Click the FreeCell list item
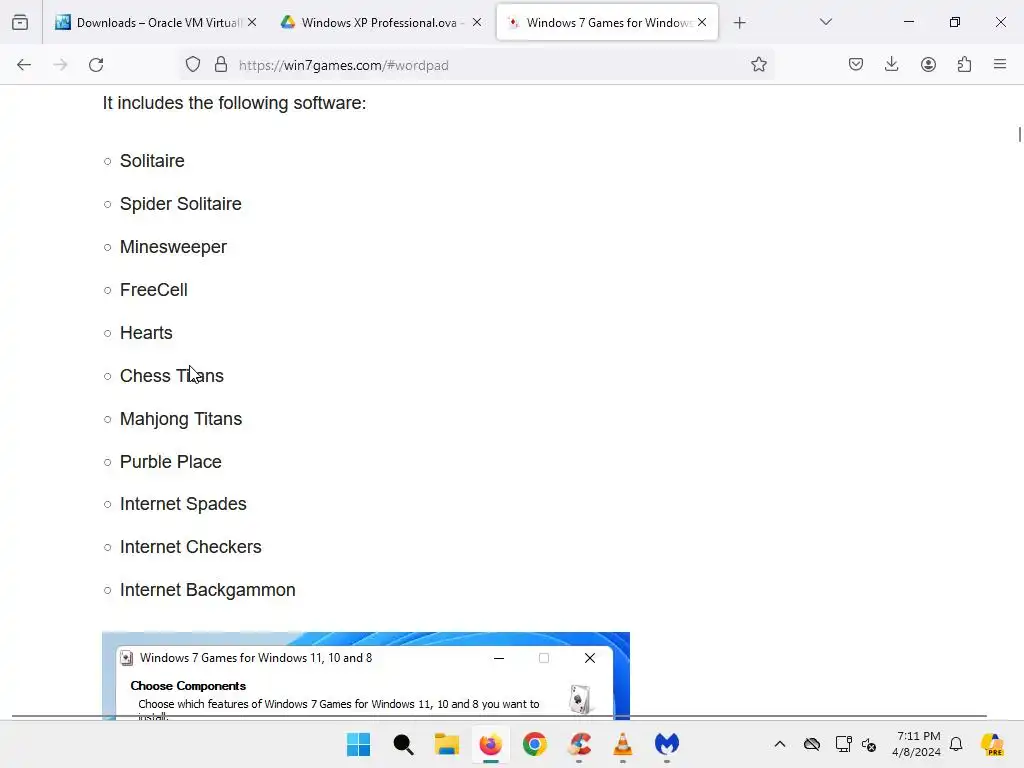This screenshot has width=1024, height=768. pos(153,290)
